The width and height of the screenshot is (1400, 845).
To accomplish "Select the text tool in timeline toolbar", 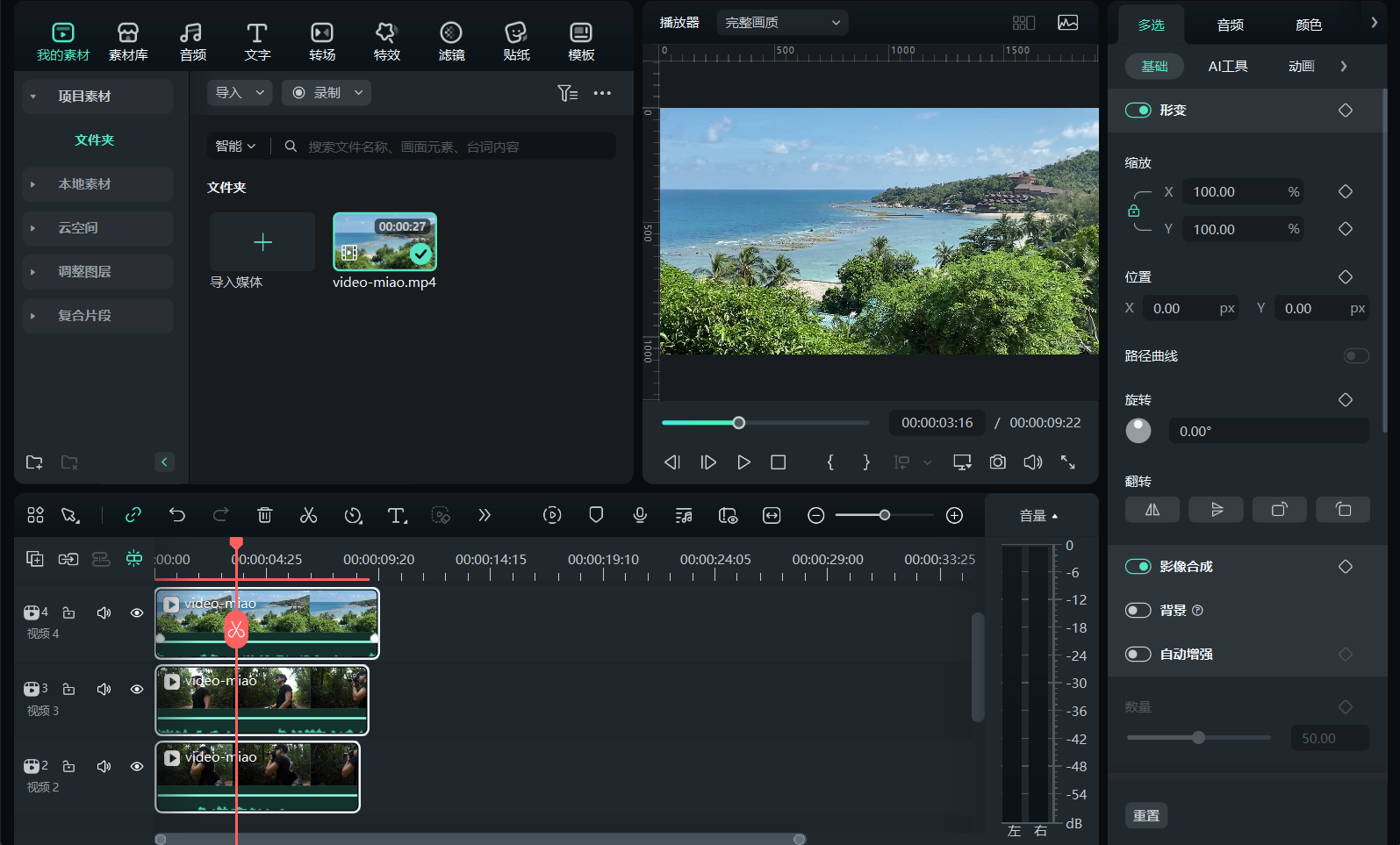I will pyautogui.click(x=397, y=515).
